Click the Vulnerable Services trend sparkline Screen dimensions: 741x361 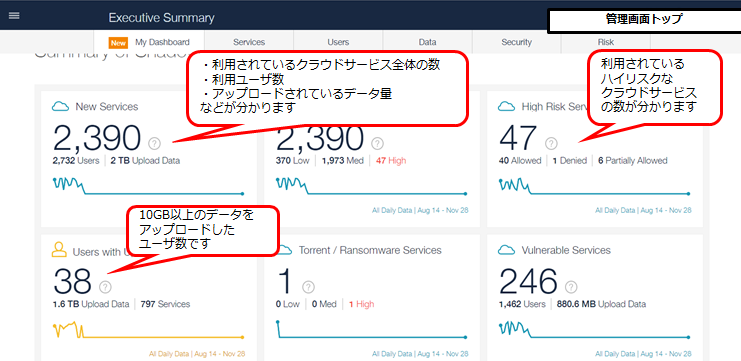pyautogui.click(x=595, y=330)
